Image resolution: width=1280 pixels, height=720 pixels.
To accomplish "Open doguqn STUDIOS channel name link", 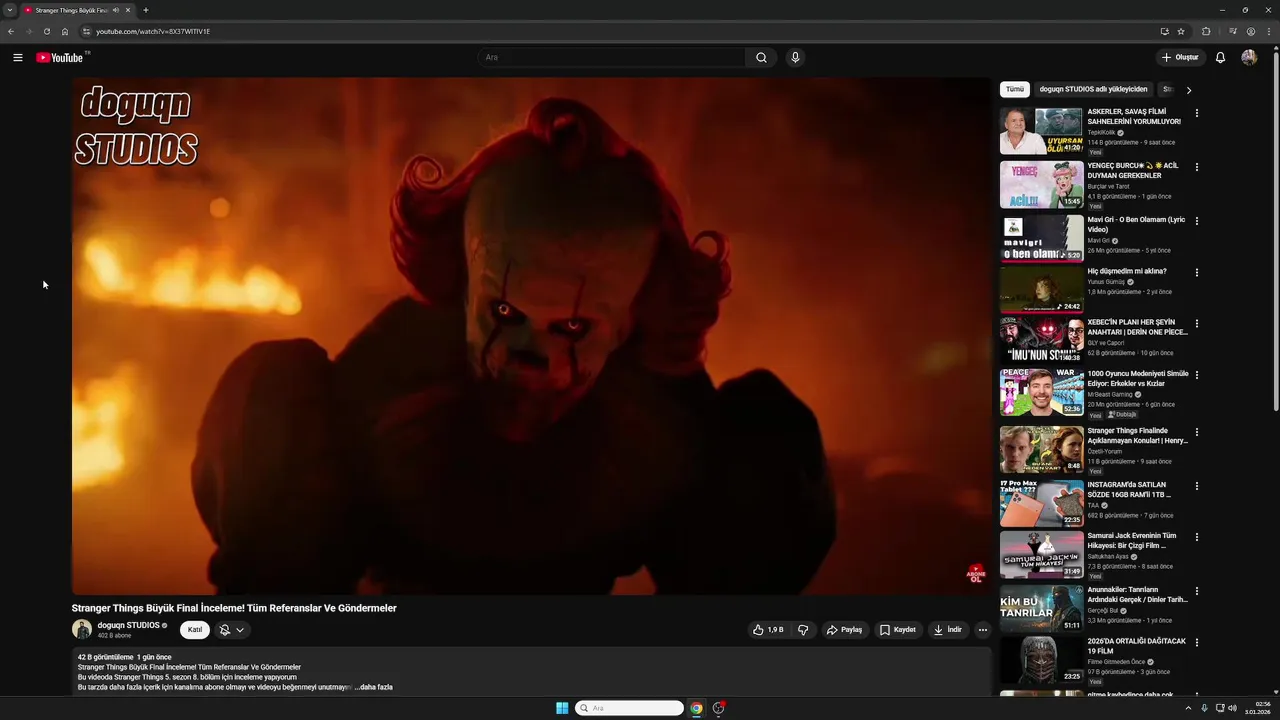I will tap(129, 625).
